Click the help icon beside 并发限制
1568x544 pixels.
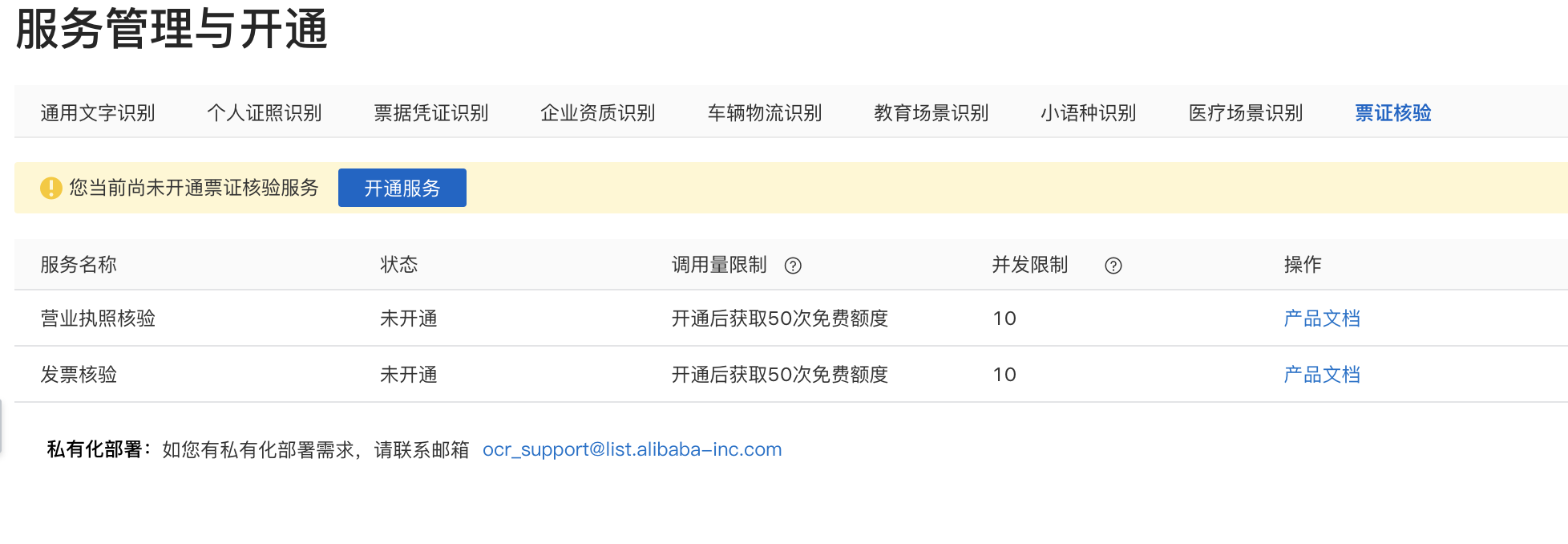click(x=1113, y=266)
